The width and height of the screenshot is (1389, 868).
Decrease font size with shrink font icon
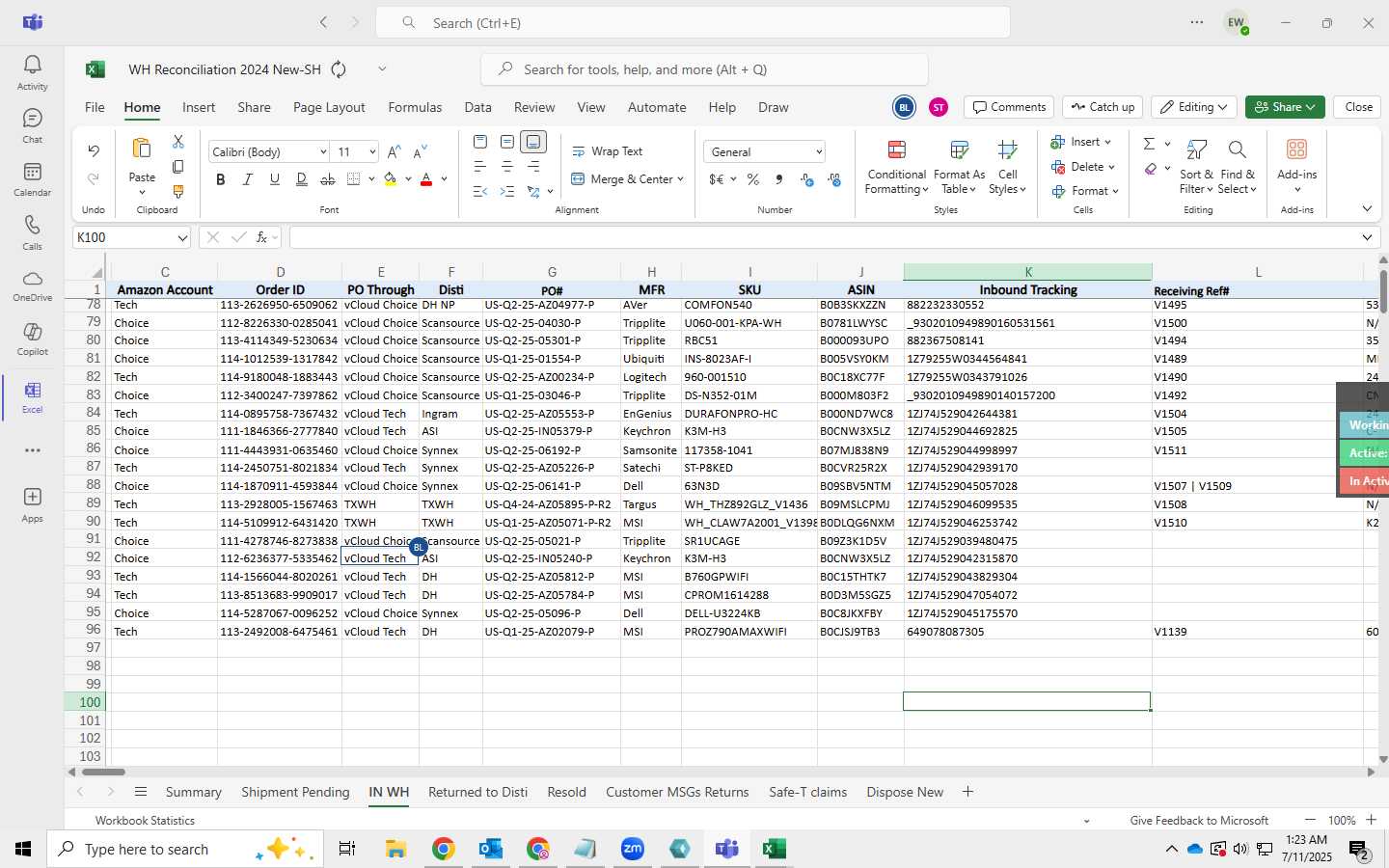tap(420, 151)
